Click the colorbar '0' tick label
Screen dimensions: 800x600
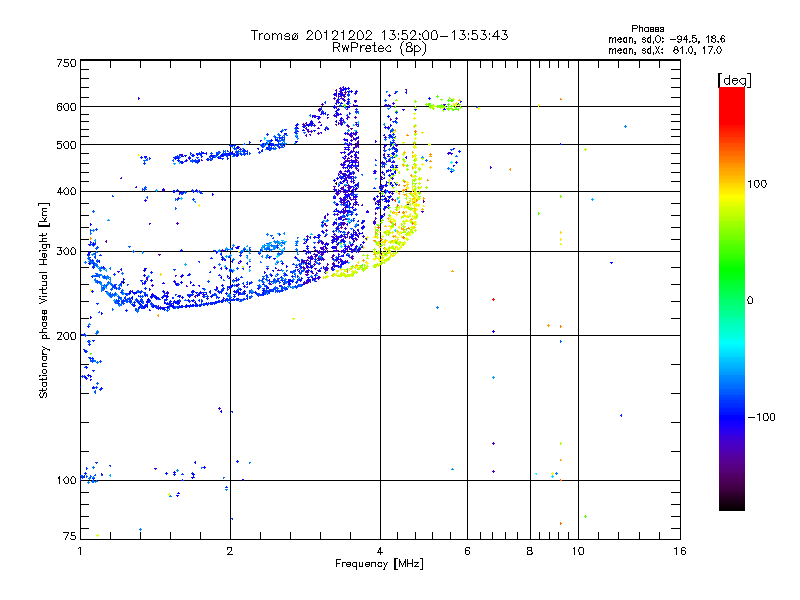tap(750, 300)
